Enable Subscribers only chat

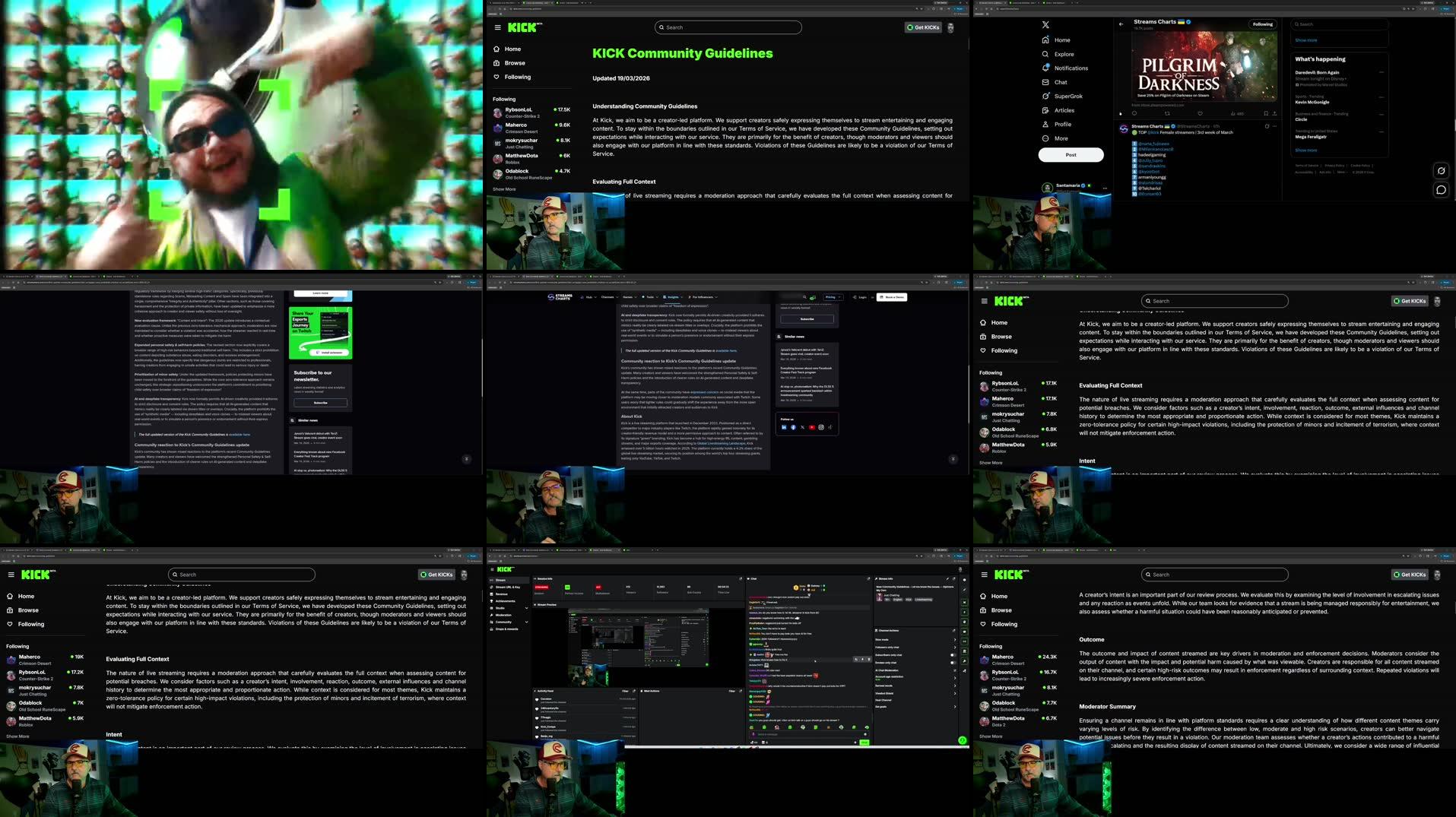(953, 655)
